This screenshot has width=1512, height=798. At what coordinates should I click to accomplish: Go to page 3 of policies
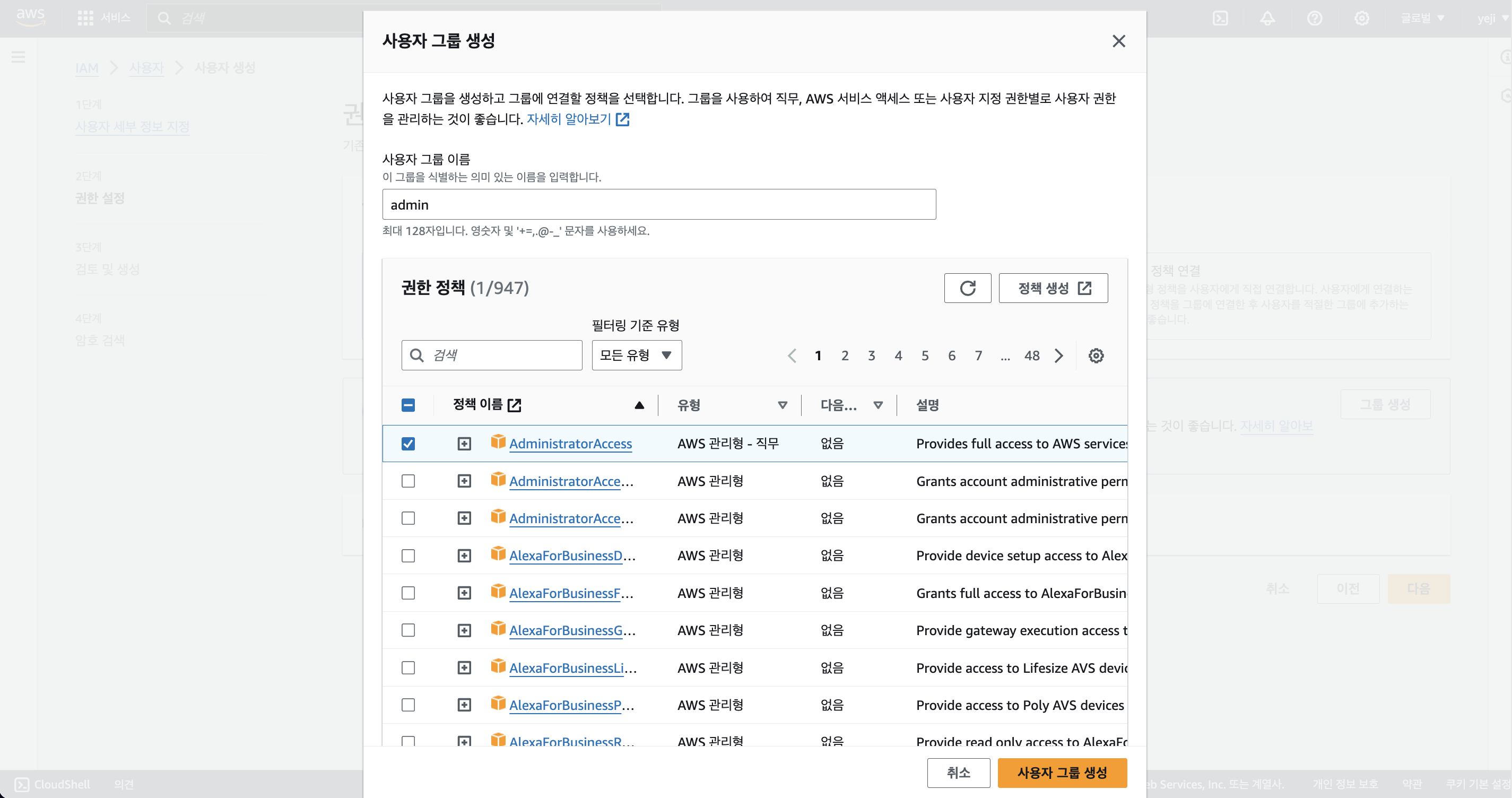871,355
